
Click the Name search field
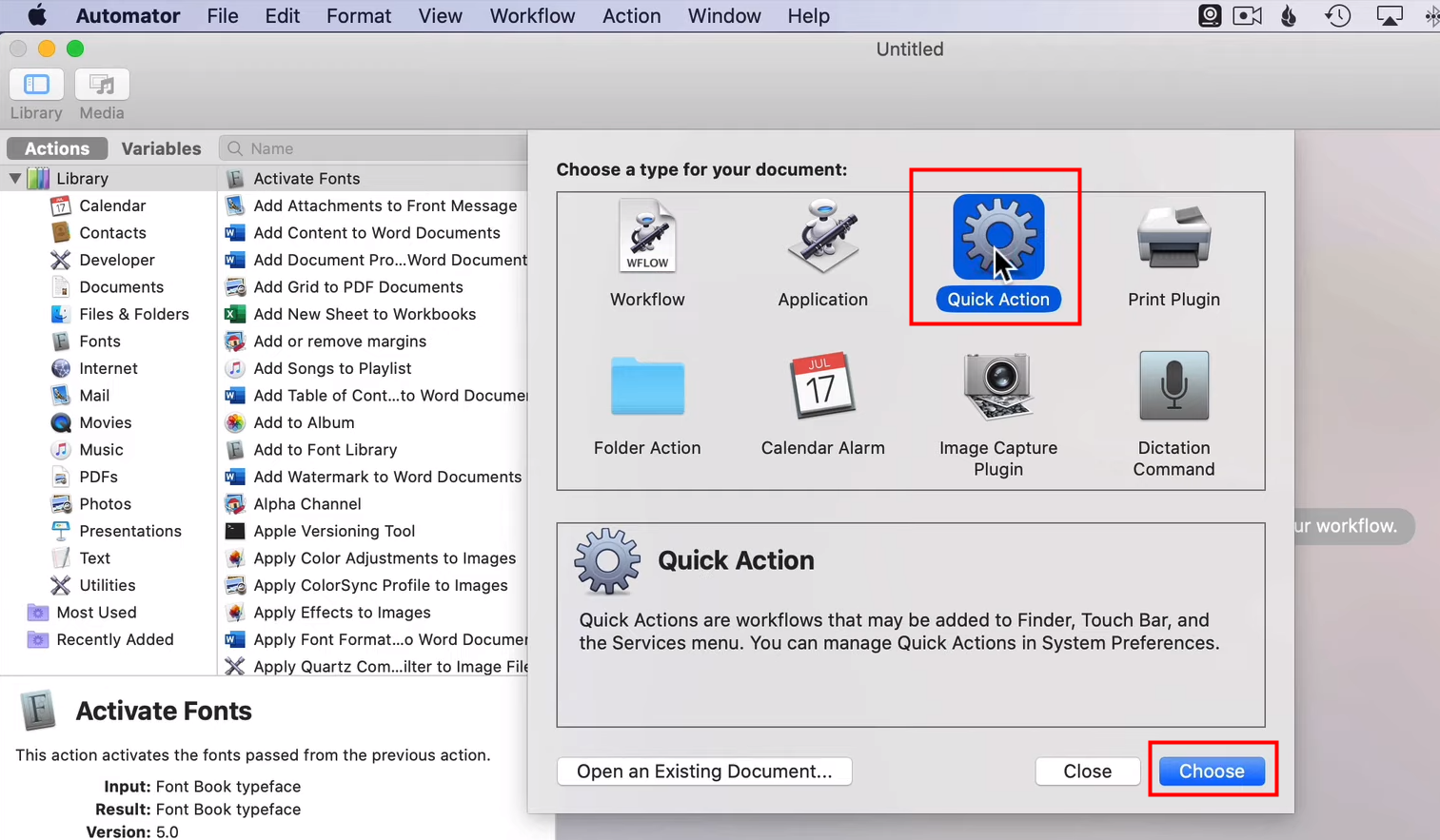(x=373, y=148)
